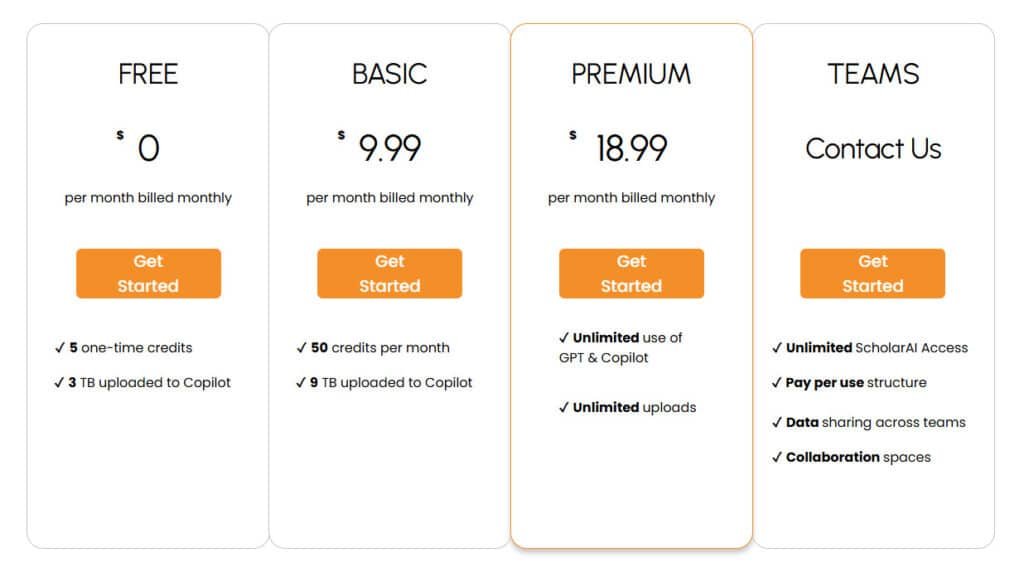
Task: Click checkmark beside 9 TB uploaded to Copilot
Action: 302,383
